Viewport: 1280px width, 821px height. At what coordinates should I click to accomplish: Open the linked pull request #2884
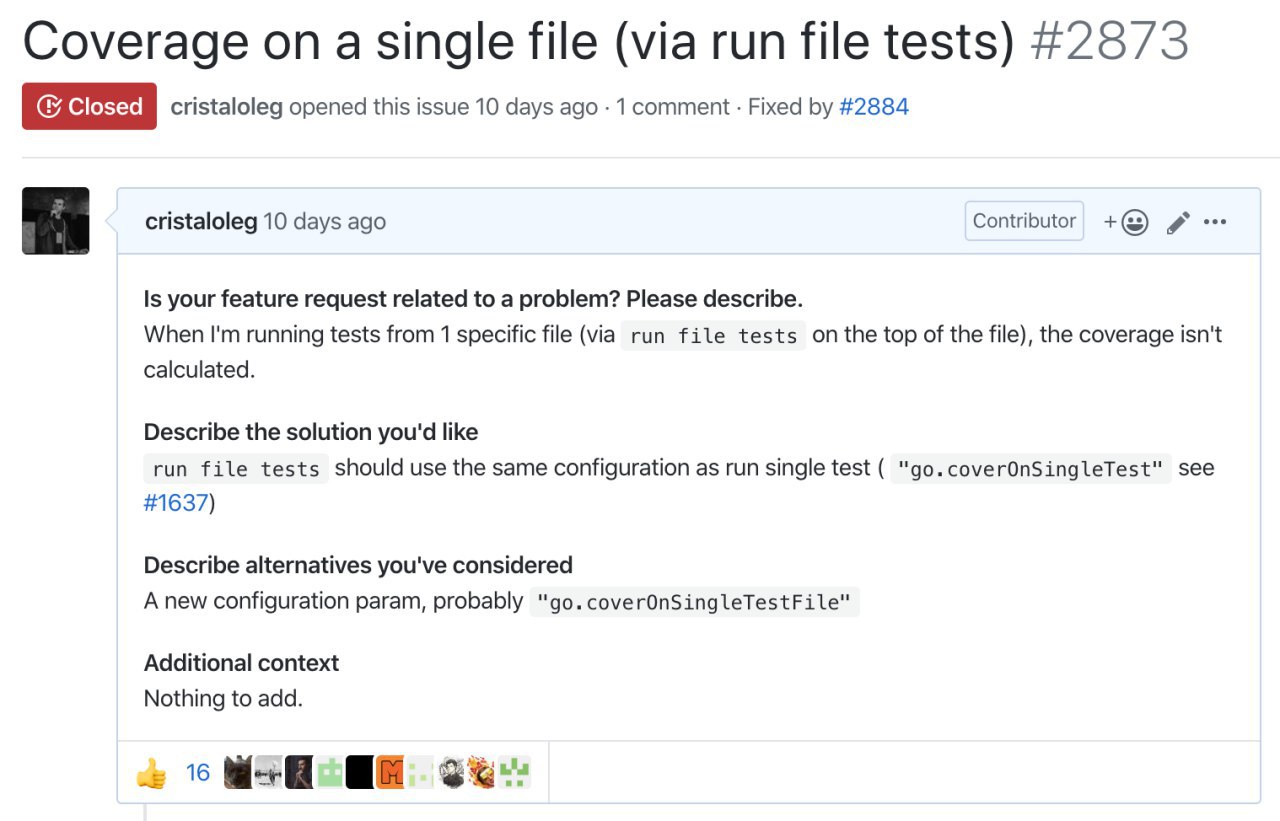(x=874, y=107)
